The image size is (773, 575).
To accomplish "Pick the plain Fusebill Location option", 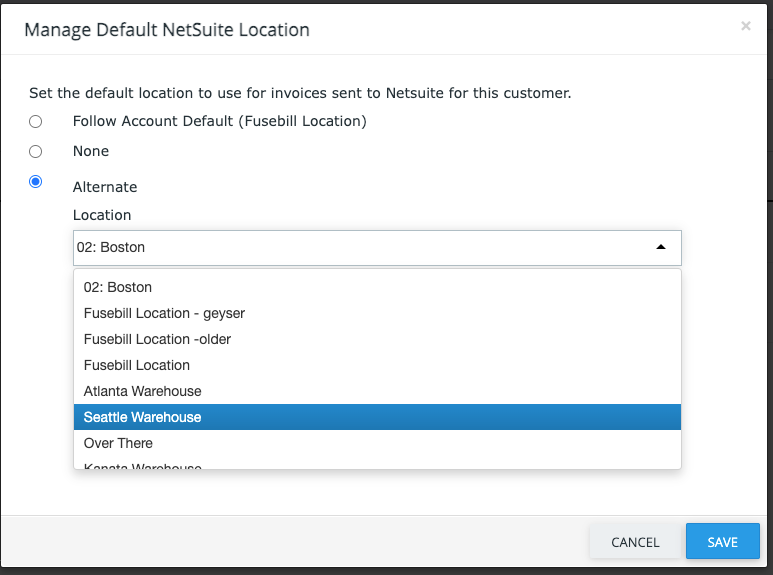I will (x=377, y=365).
